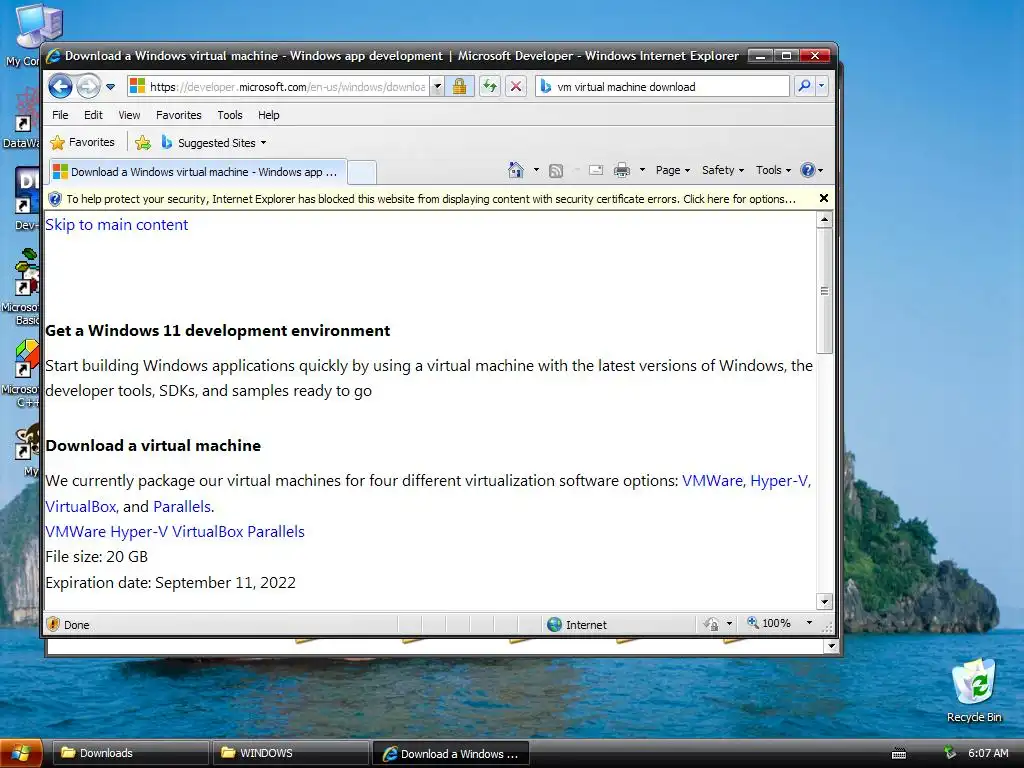Click the information bar security message
Screen dimensions: 1024x768
point(431,199)
